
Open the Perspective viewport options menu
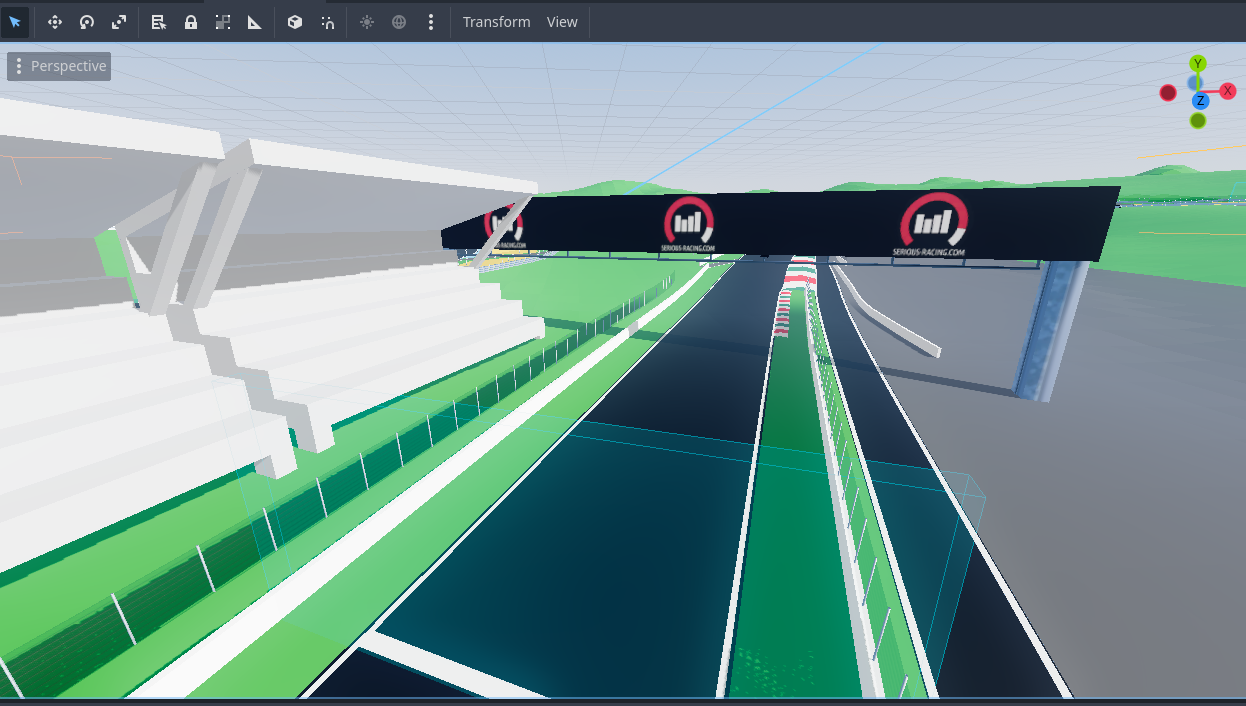pyautogui.click(x=59, y=66)
